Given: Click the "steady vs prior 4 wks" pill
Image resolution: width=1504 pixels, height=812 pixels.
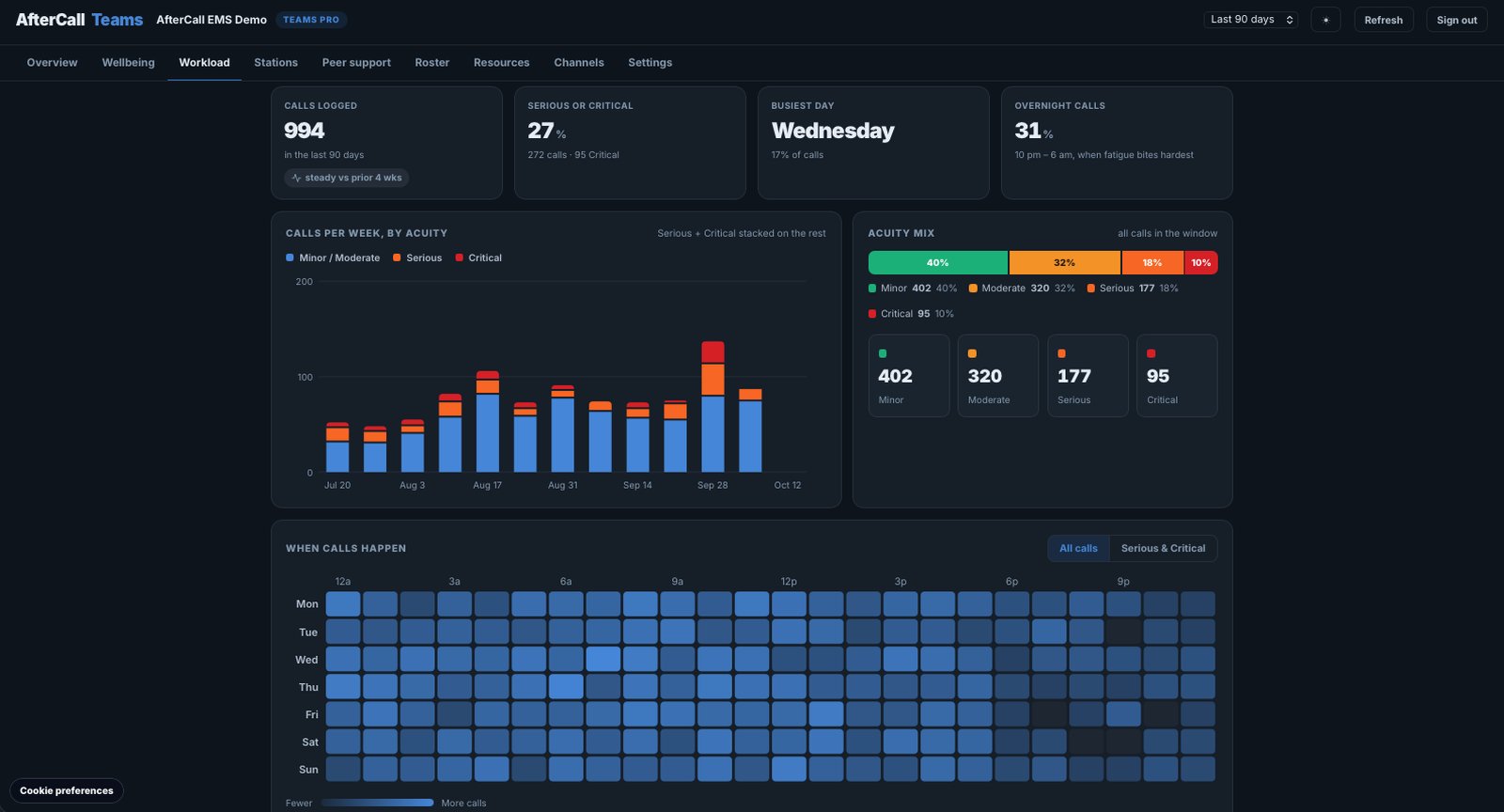Looking at the screenshot, I should [347, 178].
